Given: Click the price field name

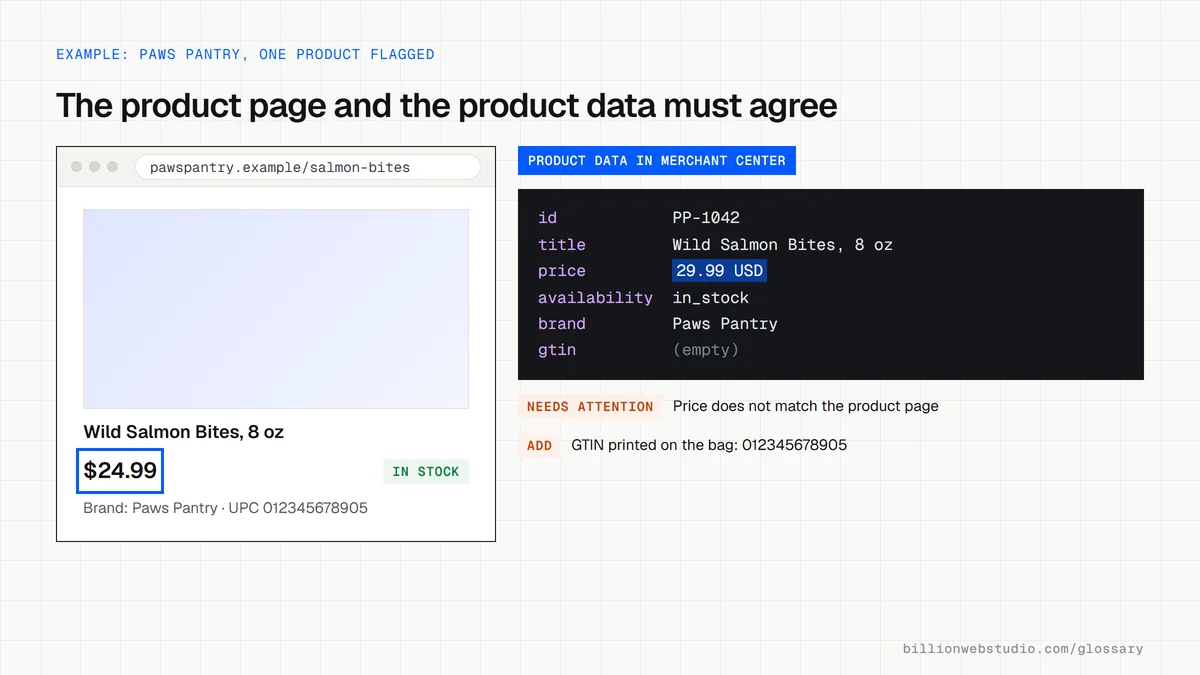Looking at the screenshot, I should (562, 271).
